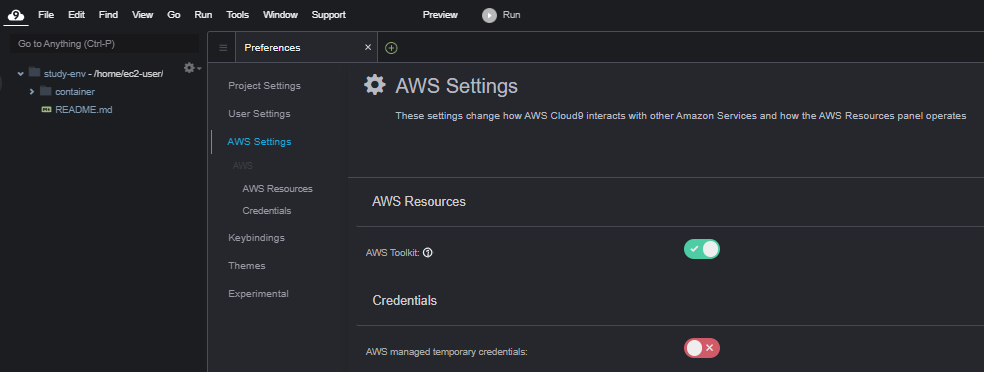Click the Cloud9 logo icon
The image size is (984, 372).
(17, 15)
